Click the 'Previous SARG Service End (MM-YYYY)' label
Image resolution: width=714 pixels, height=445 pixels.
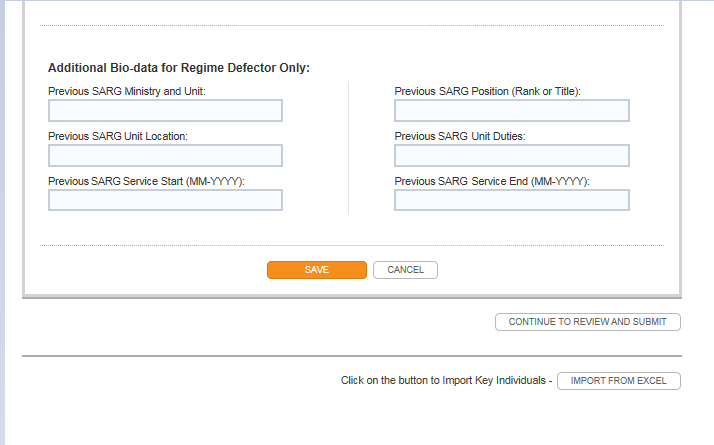491,181
